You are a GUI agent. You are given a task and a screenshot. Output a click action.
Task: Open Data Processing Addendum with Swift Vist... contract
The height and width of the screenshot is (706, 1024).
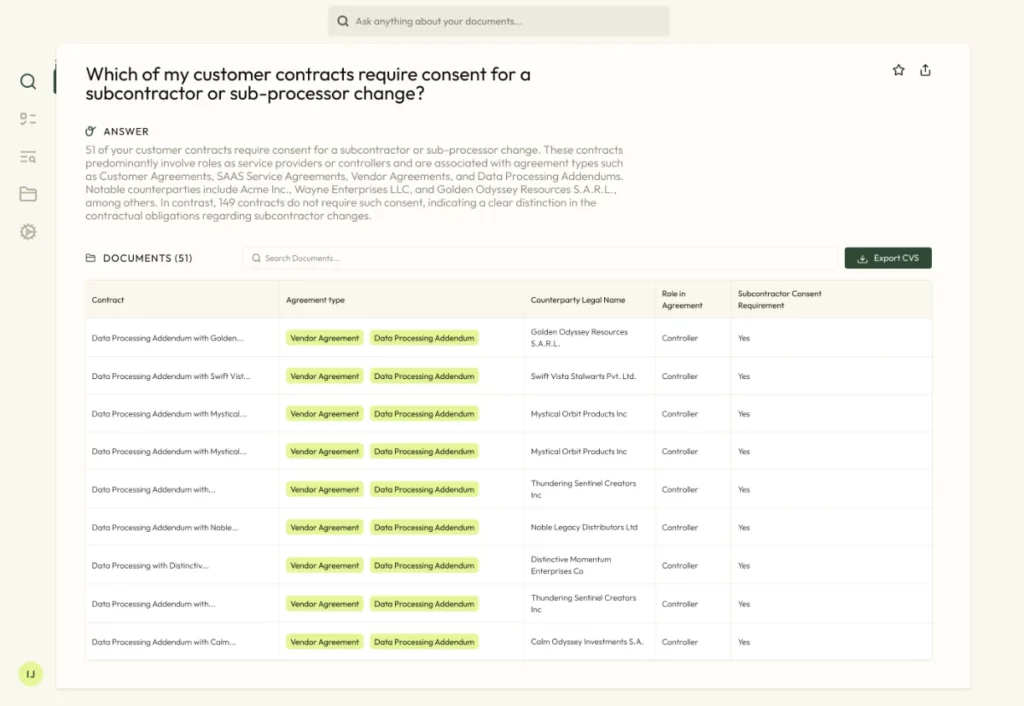pos(170,376)
